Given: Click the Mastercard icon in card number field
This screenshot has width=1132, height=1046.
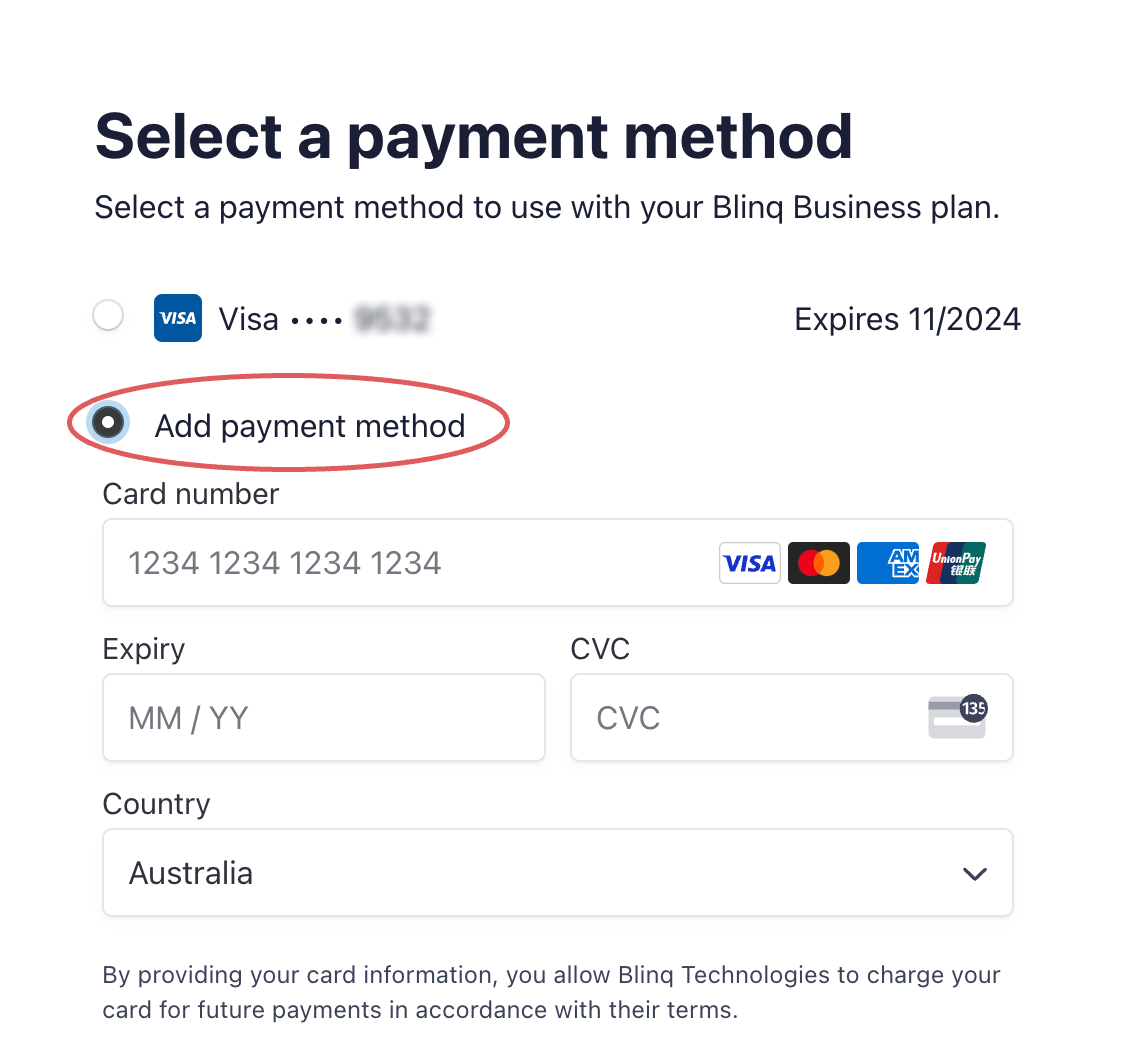Looking at the screenshot, I should (x=819, y=563).
